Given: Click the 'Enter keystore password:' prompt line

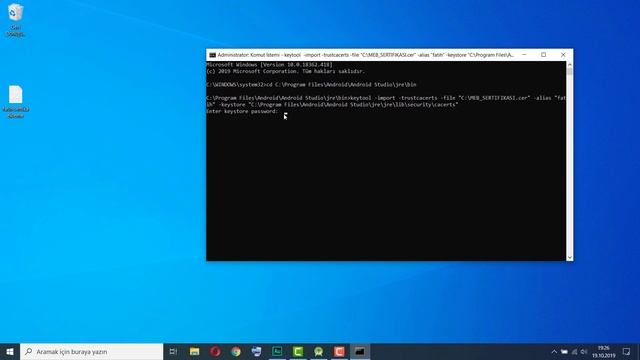Looking at the screenshot, I should coord(242,111).
